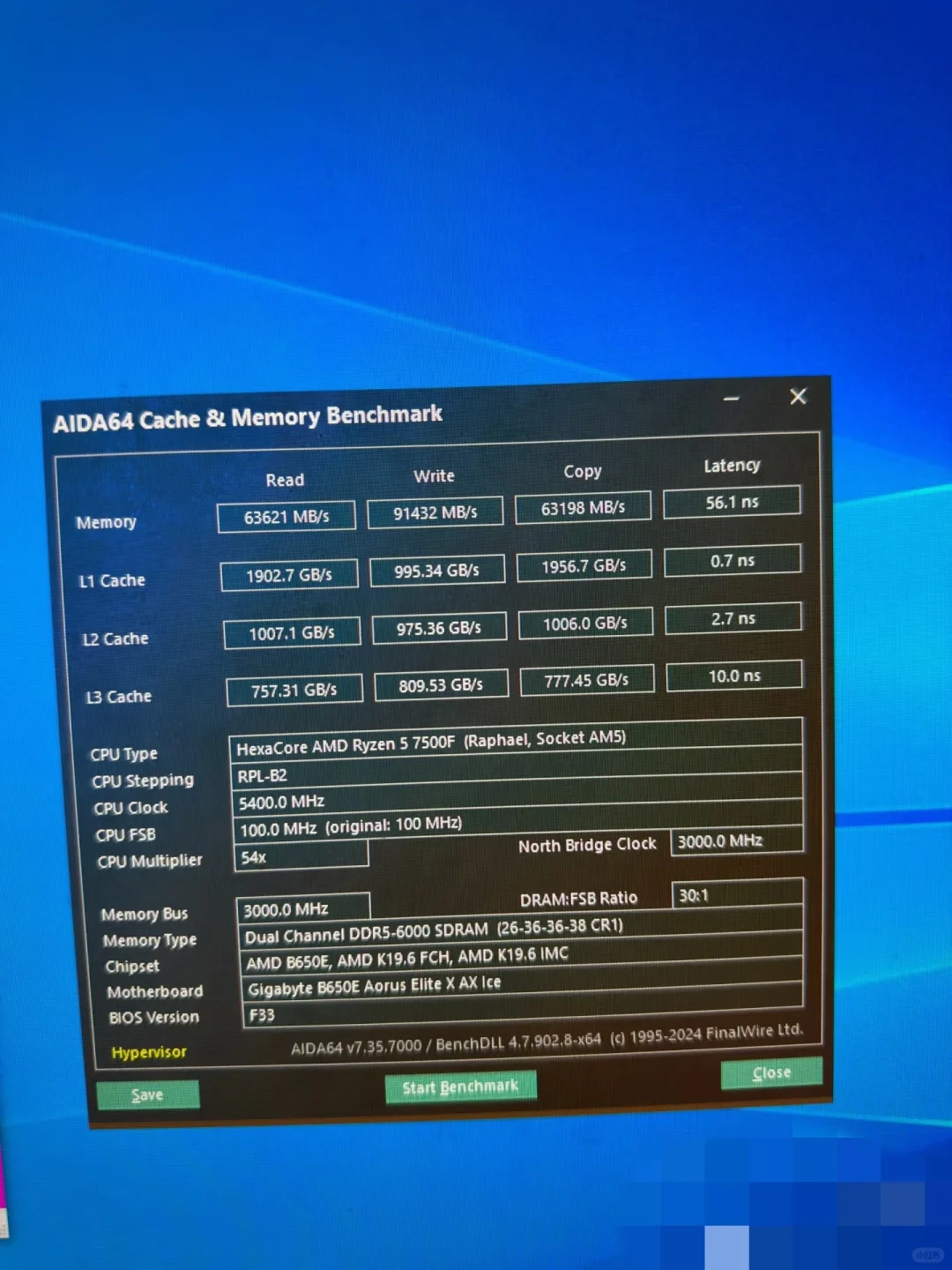Click the AIDA64 Cache & Memory Benchmark title

(248, 417)
